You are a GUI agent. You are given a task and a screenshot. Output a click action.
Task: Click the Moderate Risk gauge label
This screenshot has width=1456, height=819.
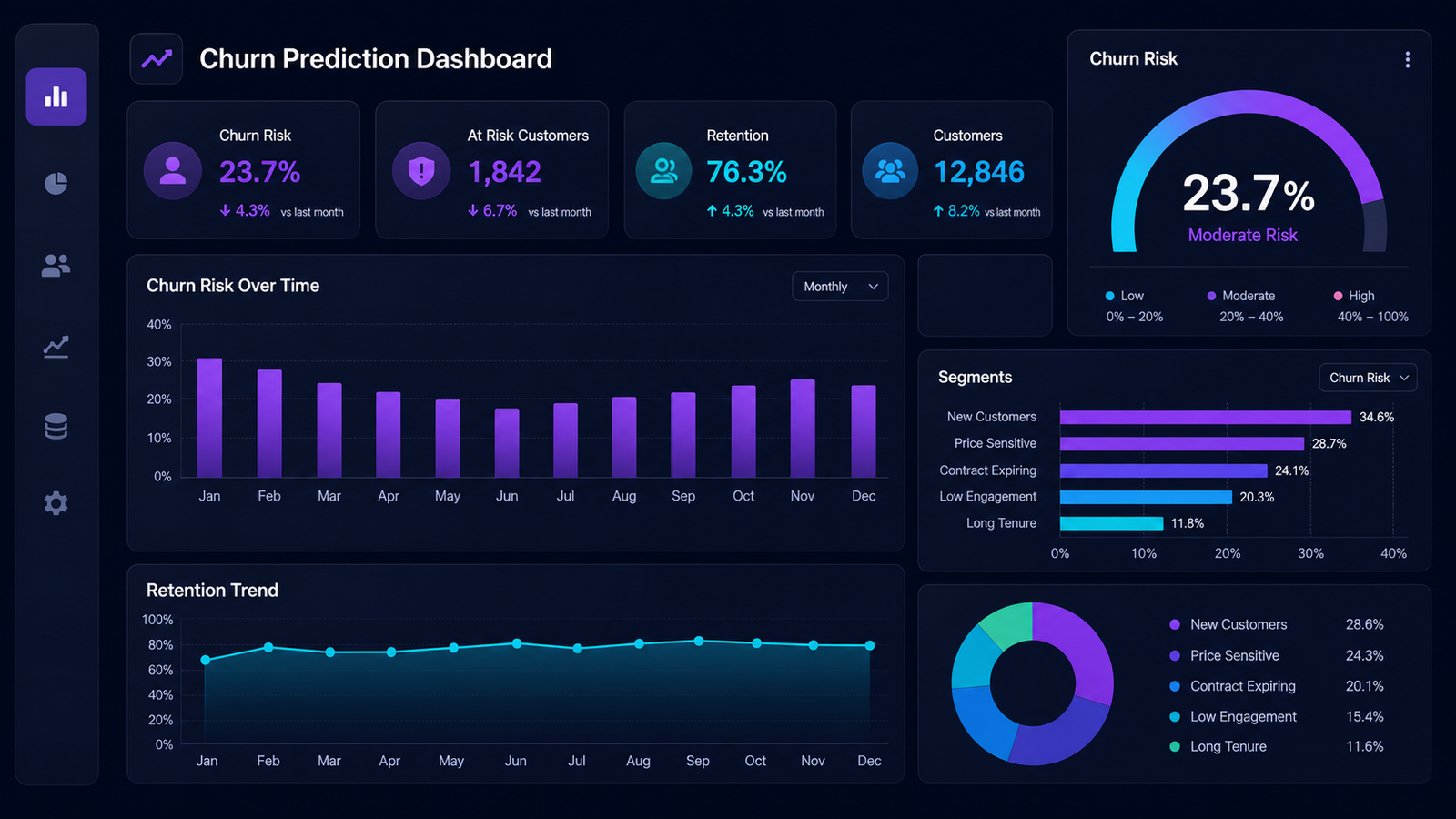[1243, 235]
